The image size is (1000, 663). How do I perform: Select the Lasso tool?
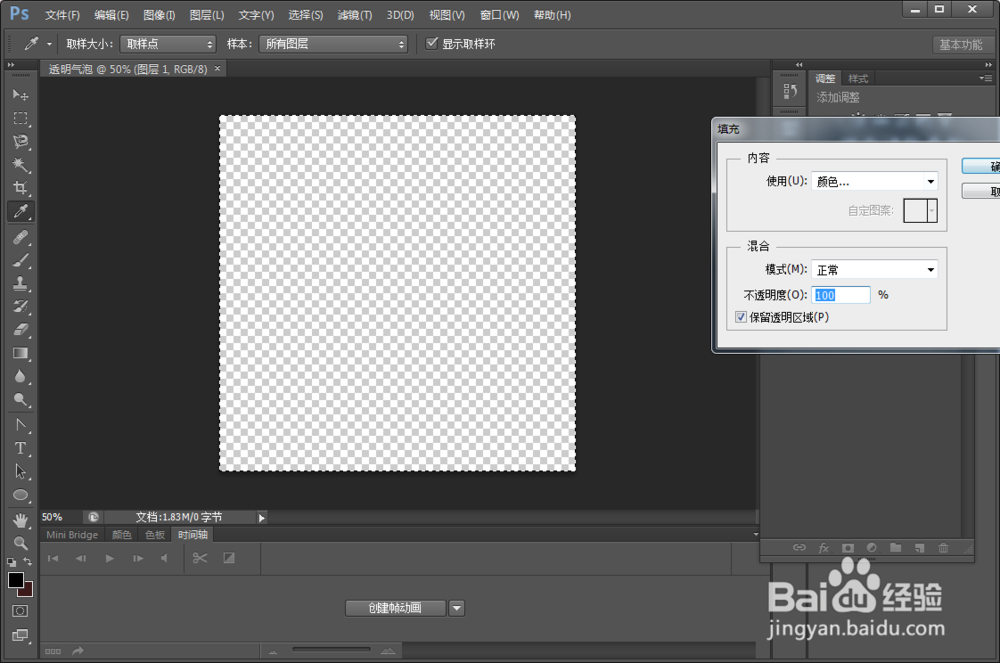click(20, 142)
